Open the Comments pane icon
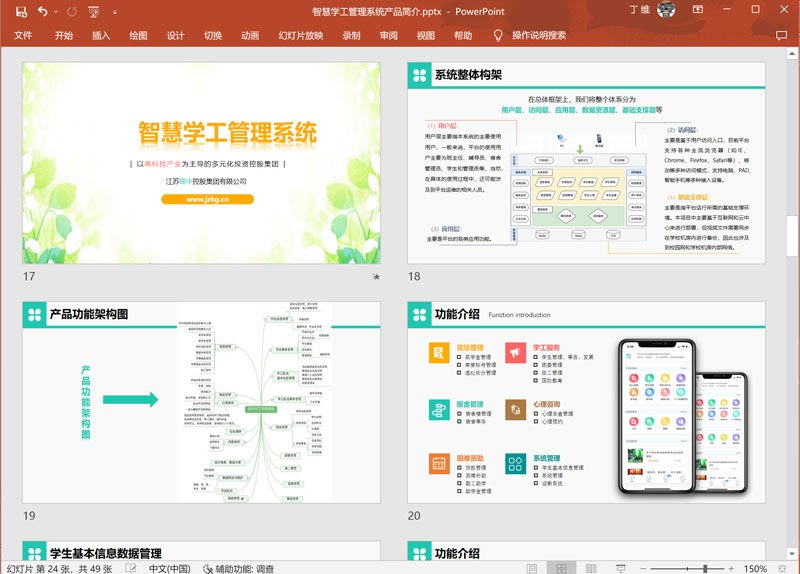This screenshot has height=574, width=800. (781, 35)
